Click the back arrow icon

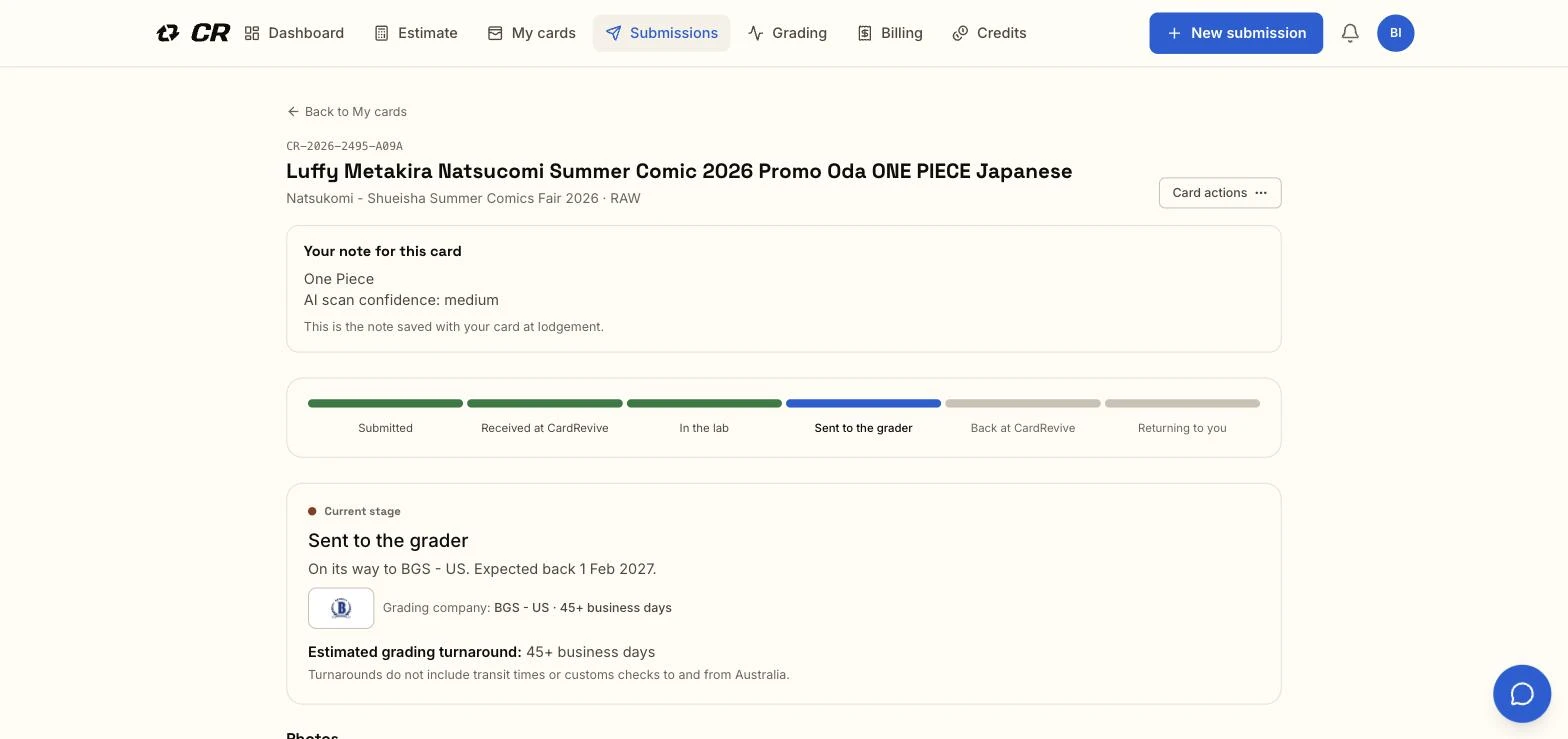293,112
